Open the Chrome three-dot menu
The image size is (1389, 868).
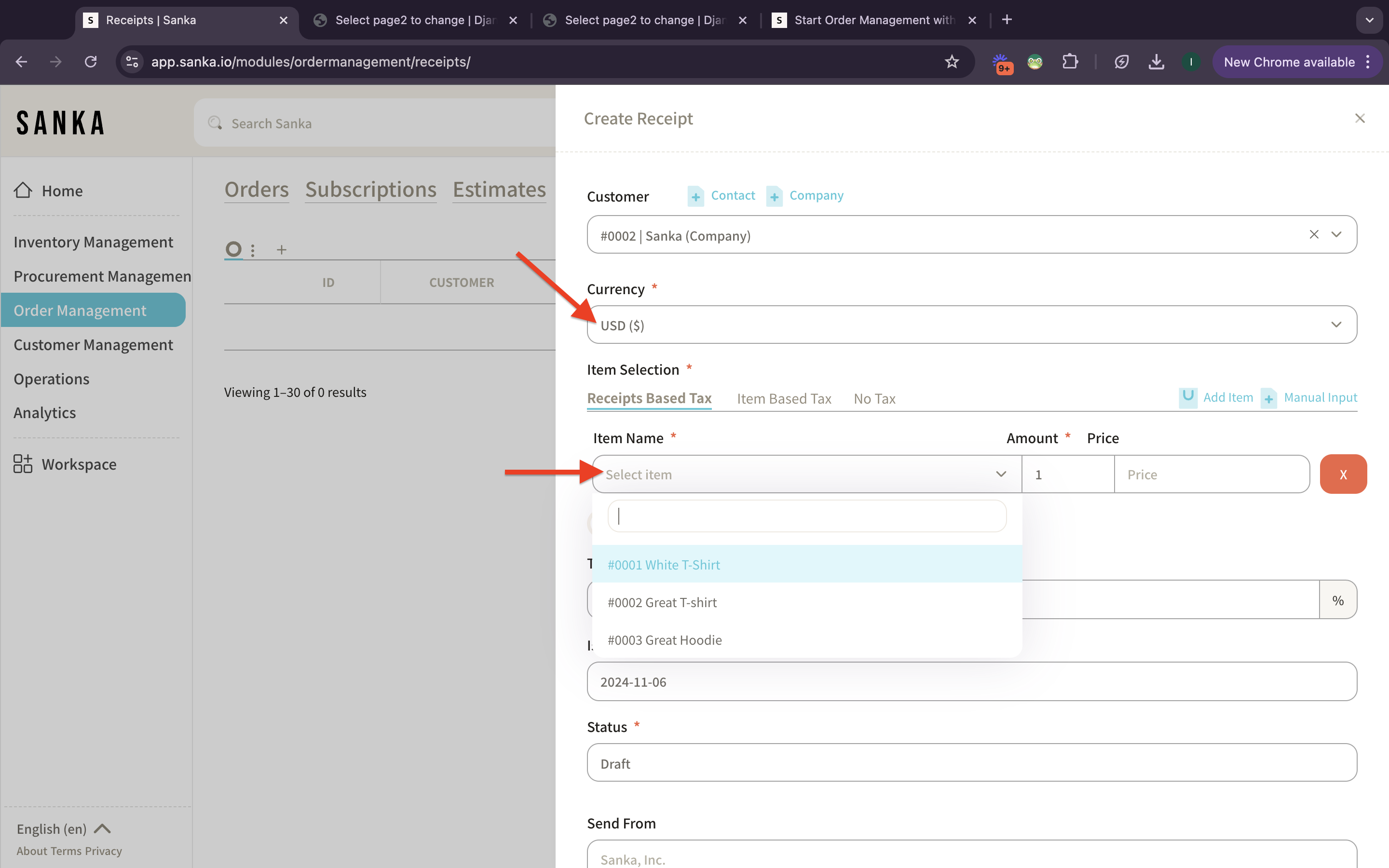pyautogui.click(x=1368, y=61)
